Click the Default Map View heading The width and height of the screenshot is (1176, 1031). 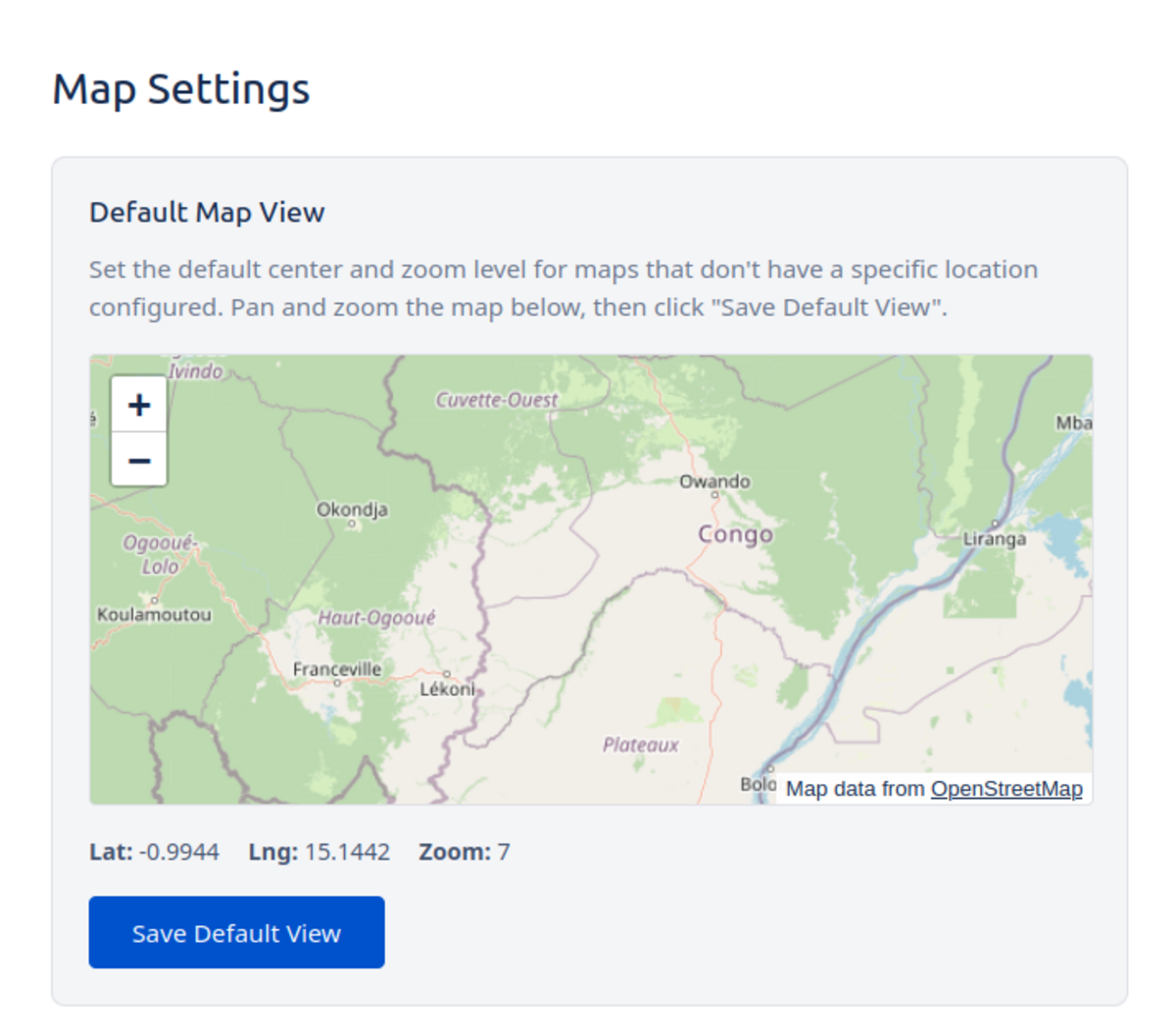207,212
